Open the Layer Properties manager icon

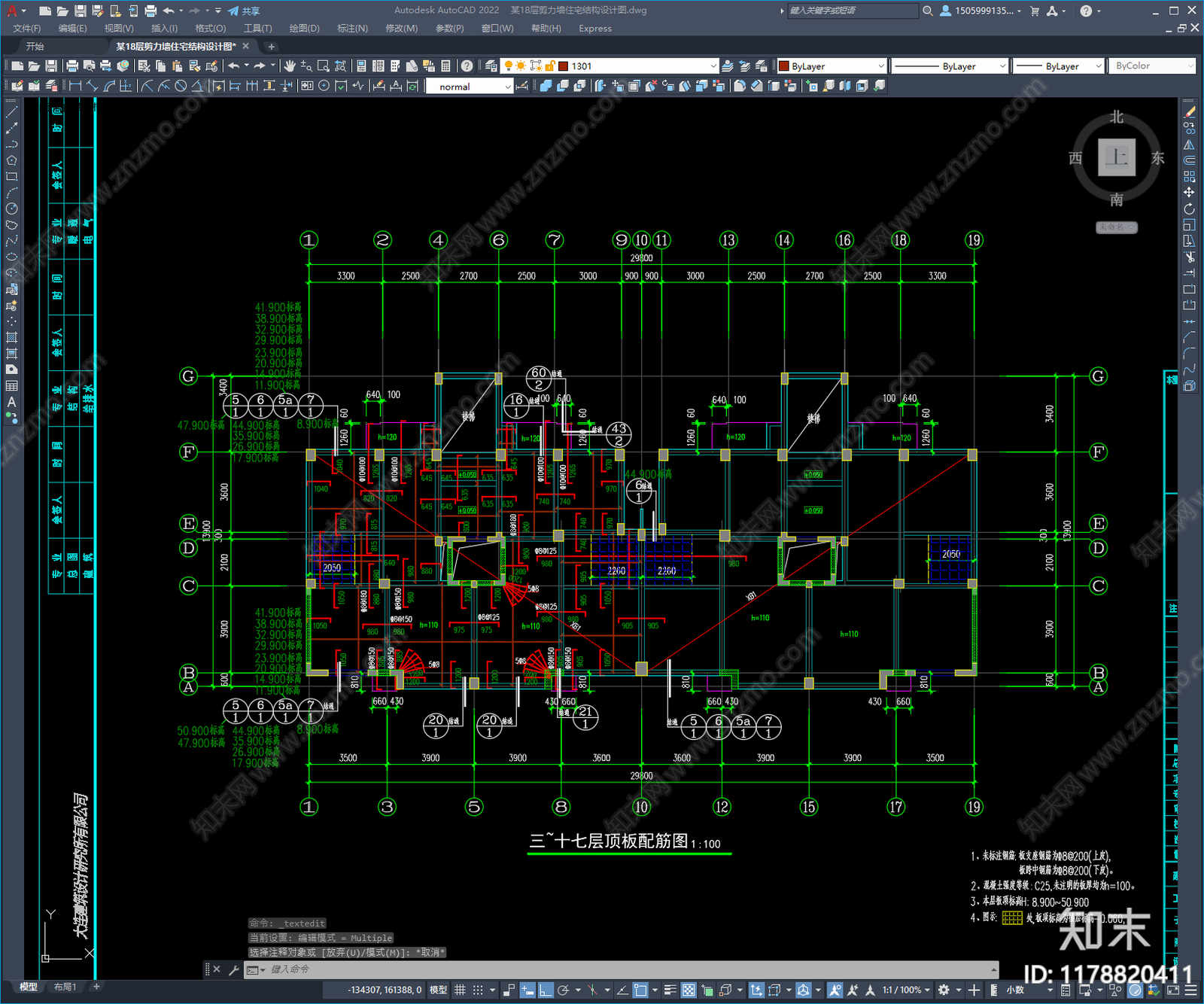click(x=491, y=66)
